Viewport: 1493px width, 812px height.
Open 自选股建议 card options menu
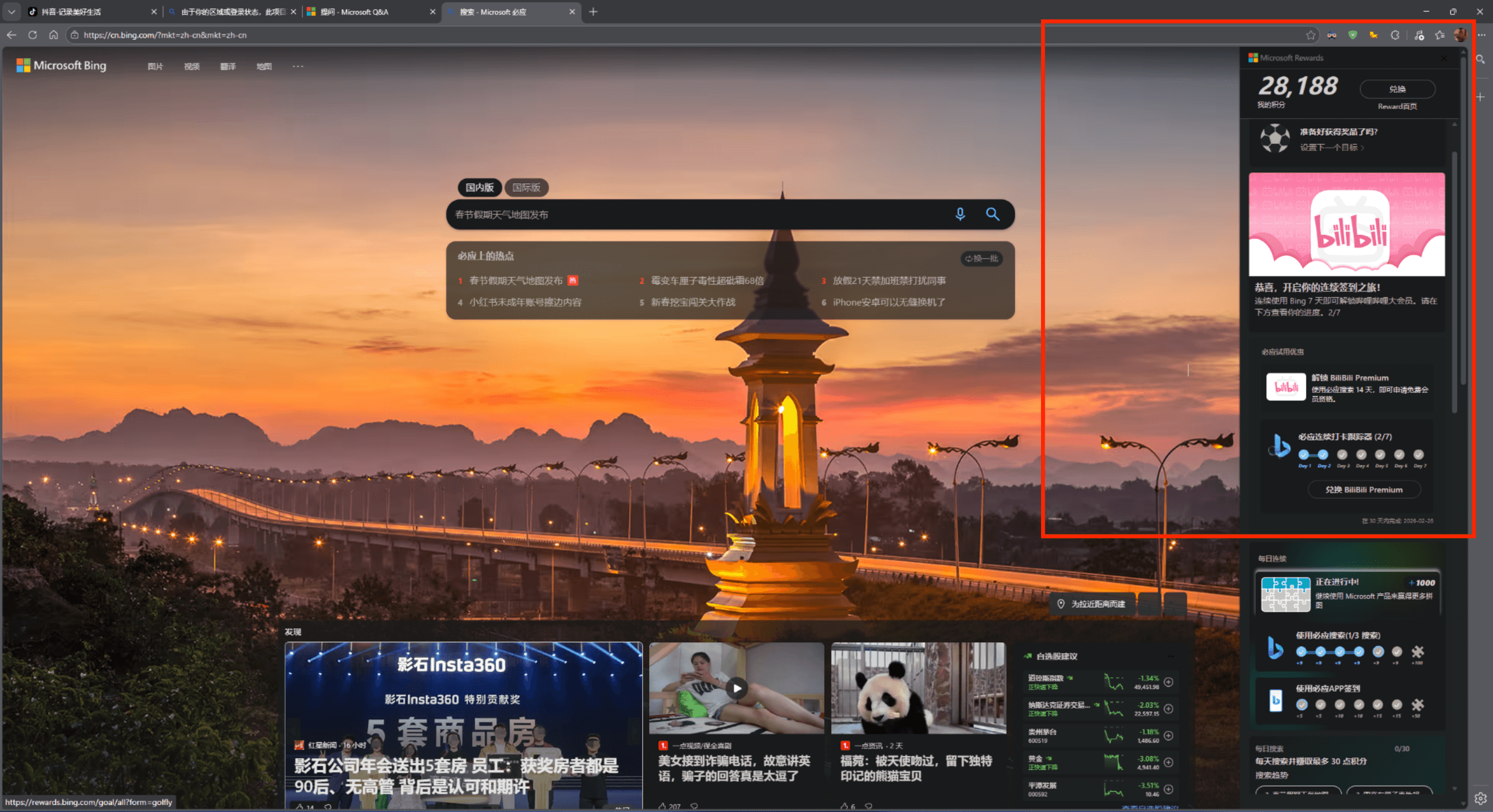coord(1170,656)
